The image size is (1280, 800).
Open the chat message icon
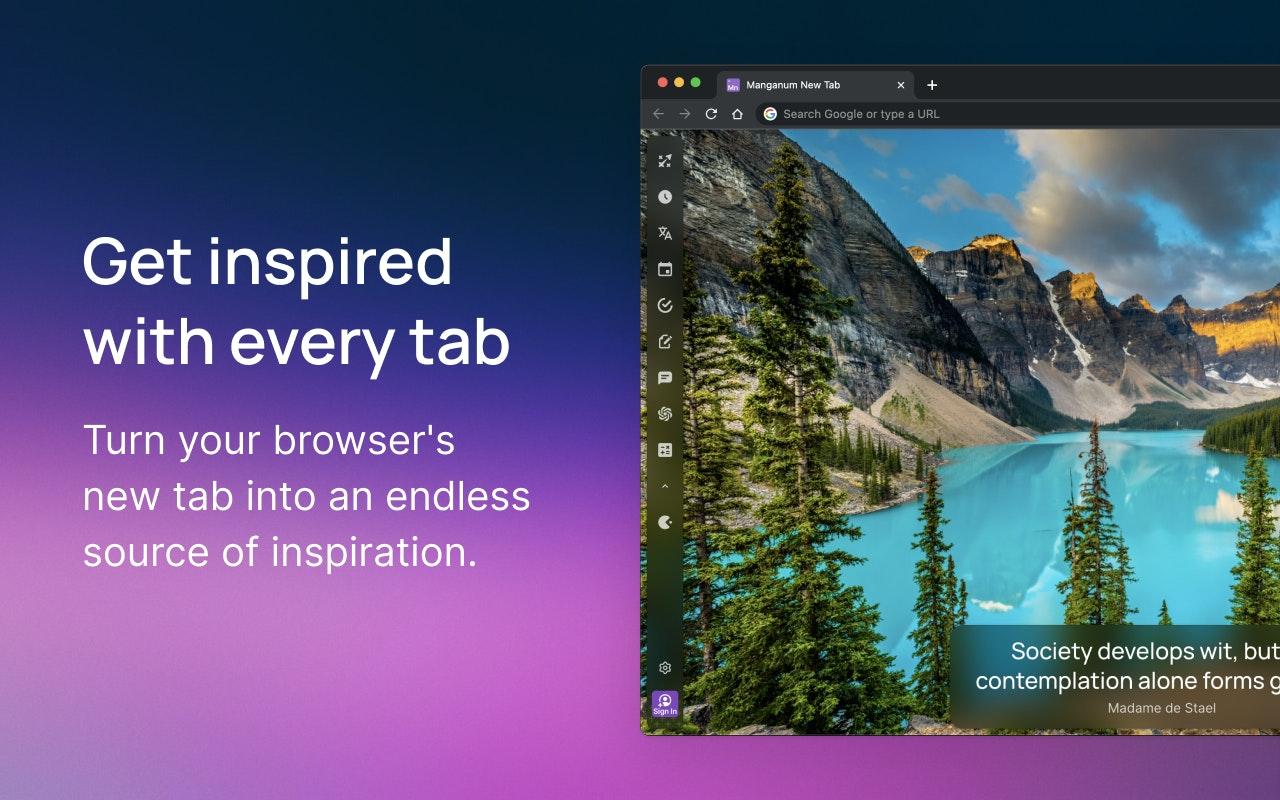tap(665, 378)
